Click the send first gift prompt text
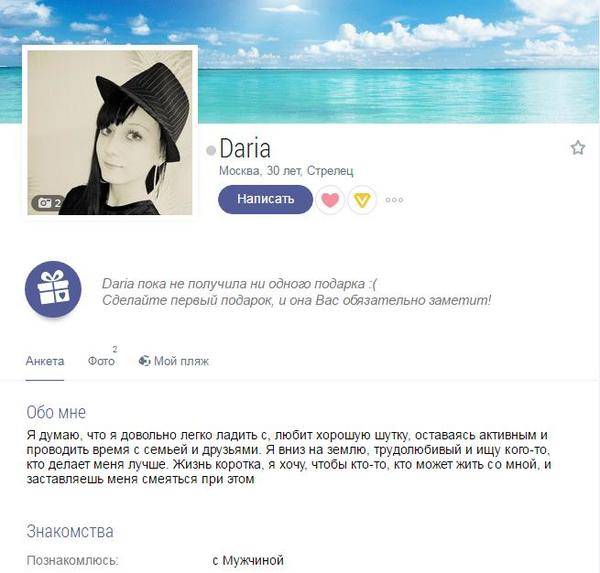 (x=296, y=300)
